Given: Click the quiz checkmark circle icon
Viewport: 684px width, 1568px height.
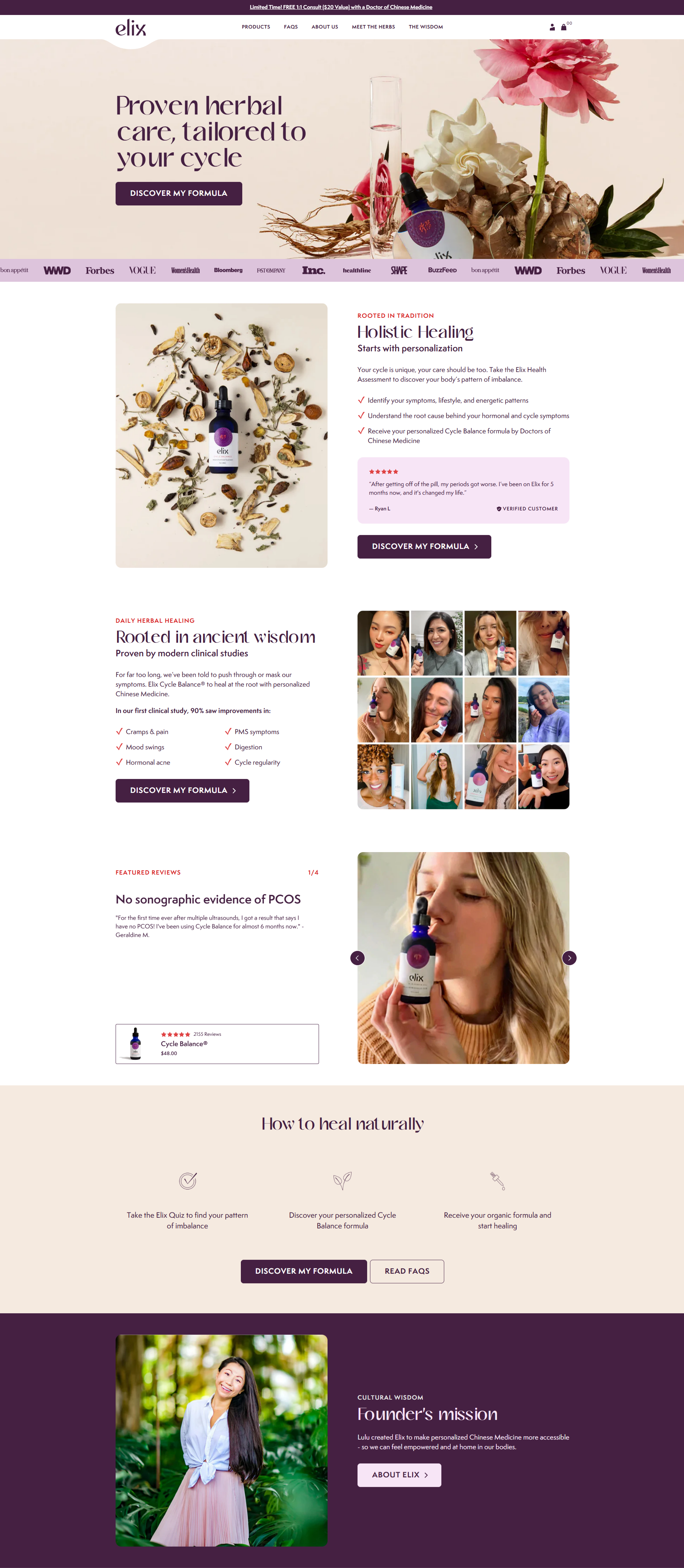Looking at the screenshot, I should 188,1180.
